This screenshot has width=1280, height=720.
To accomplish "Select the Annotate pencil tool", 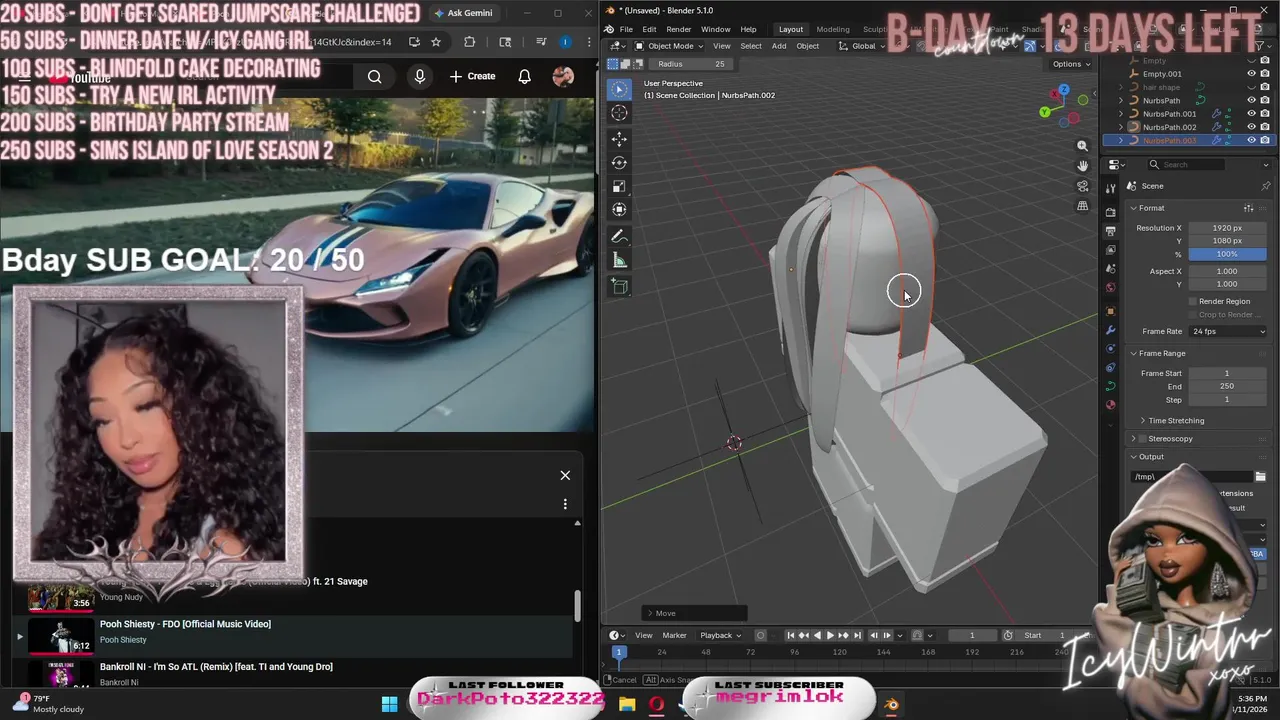I will (x=619, y=237).
